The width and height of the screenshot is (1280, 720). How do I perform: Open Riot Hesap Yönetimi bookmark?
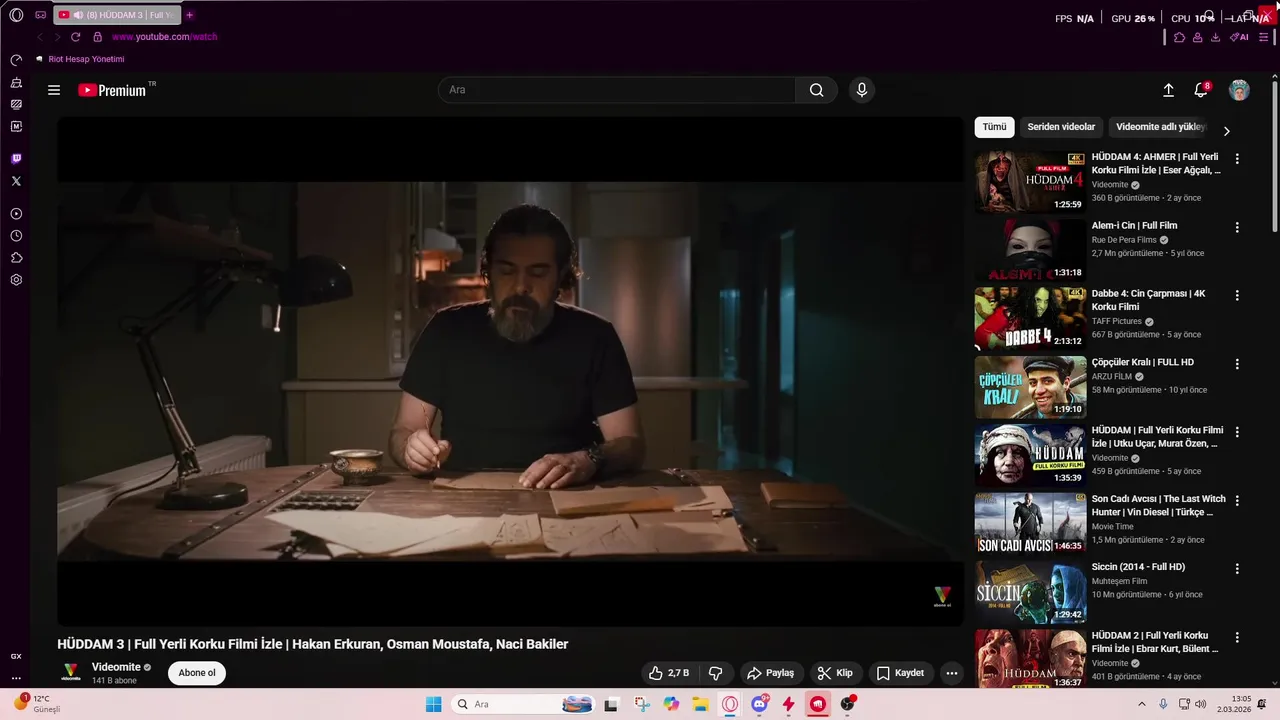pyautogui.click(x=80, y=59)
